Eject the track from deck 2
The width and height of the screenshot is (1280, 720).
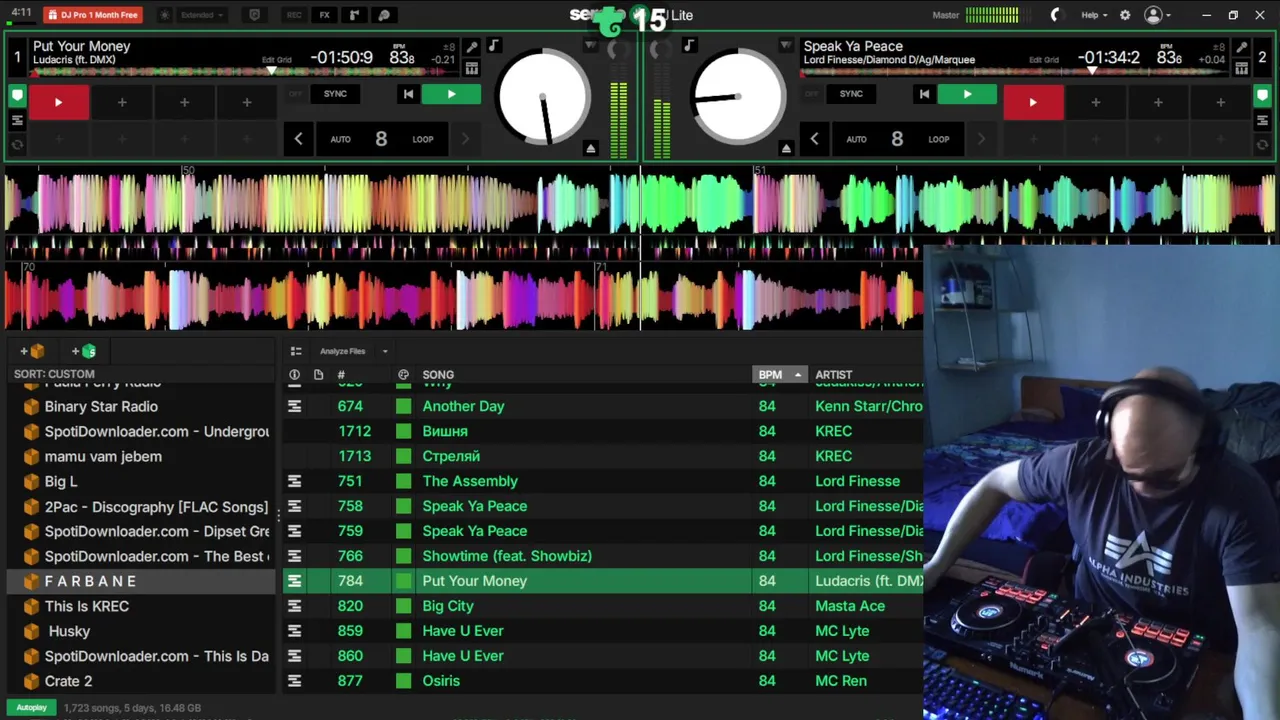786,148
